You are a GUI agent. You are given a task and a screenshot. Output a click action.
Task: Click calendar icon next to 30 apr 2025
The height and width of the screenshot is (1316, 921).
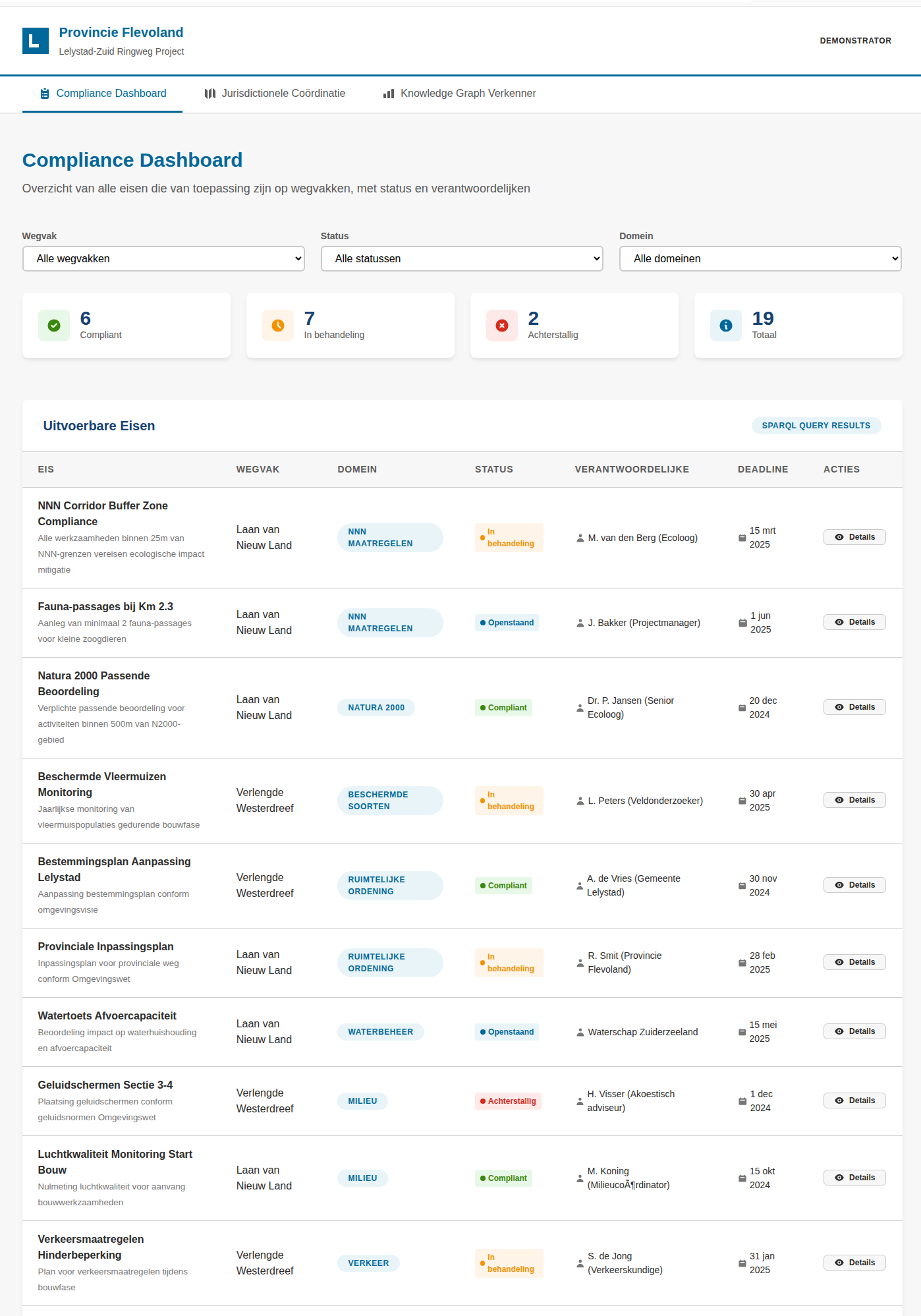742,801
